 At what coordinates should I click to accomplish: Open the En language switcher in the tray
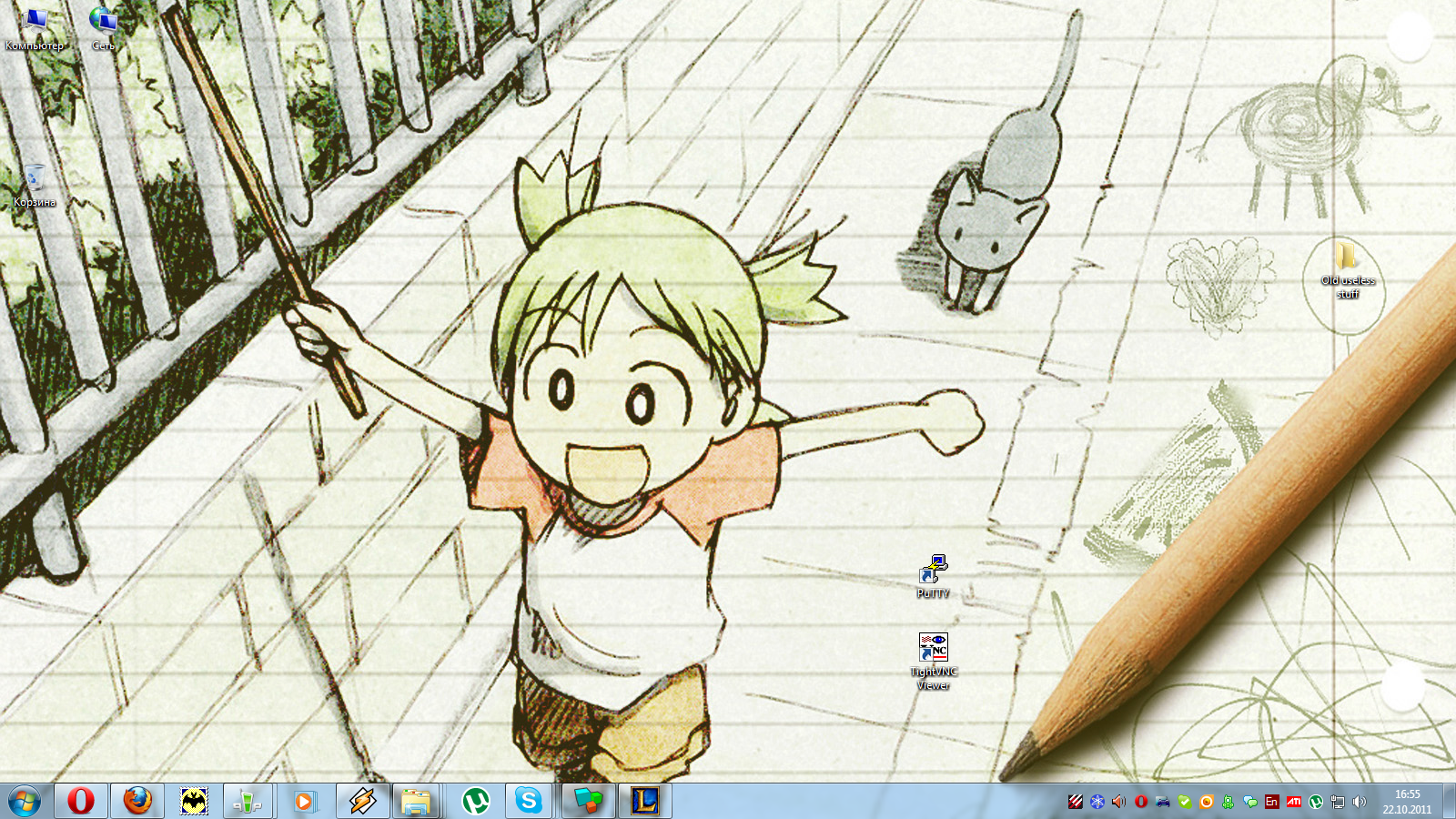1271,802
